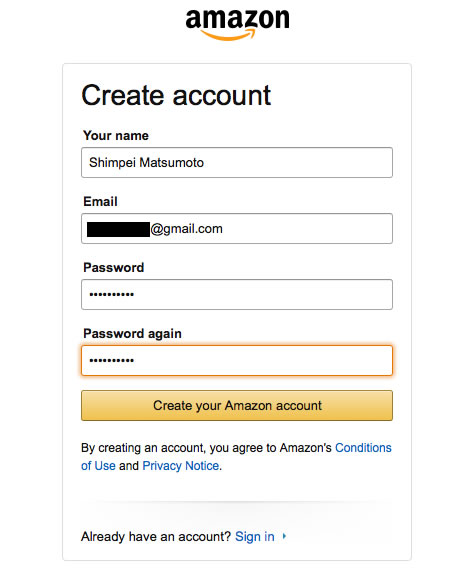Click the word "and" between the links
The width and height of the screenshot is (457, 577).
[x=129, y=466]
